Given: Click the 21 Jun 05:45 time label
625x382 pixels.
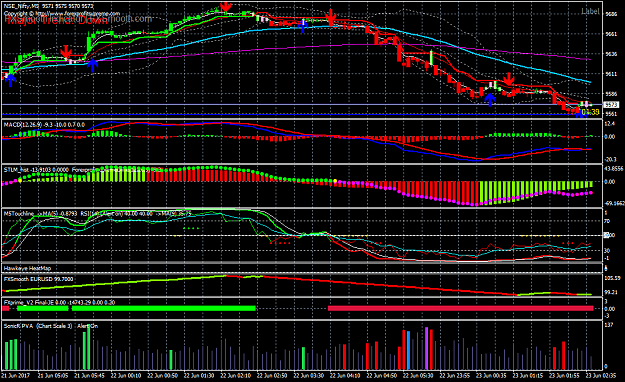Looking at the screenshot, I should click(89, 376).
